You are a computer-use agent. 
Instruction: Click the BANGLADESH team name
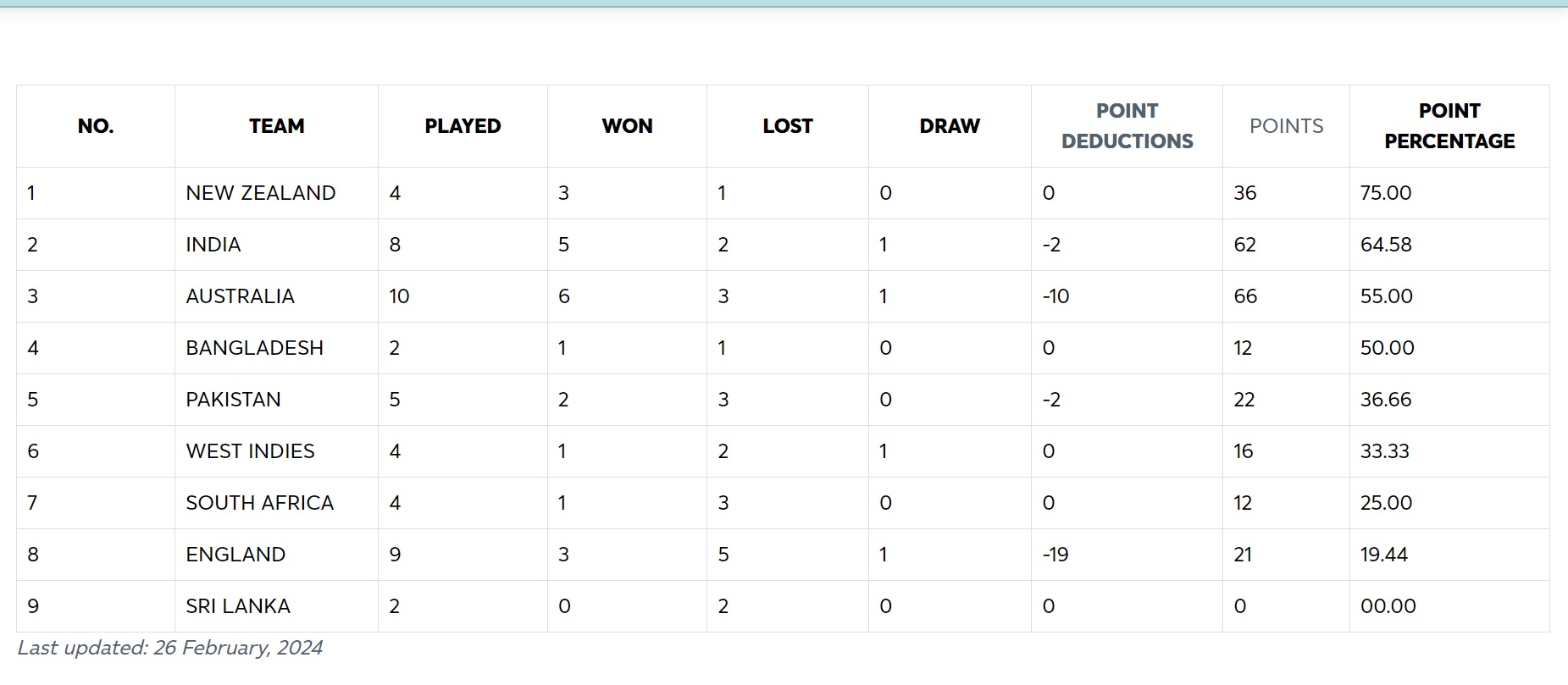tap(255, 348)
